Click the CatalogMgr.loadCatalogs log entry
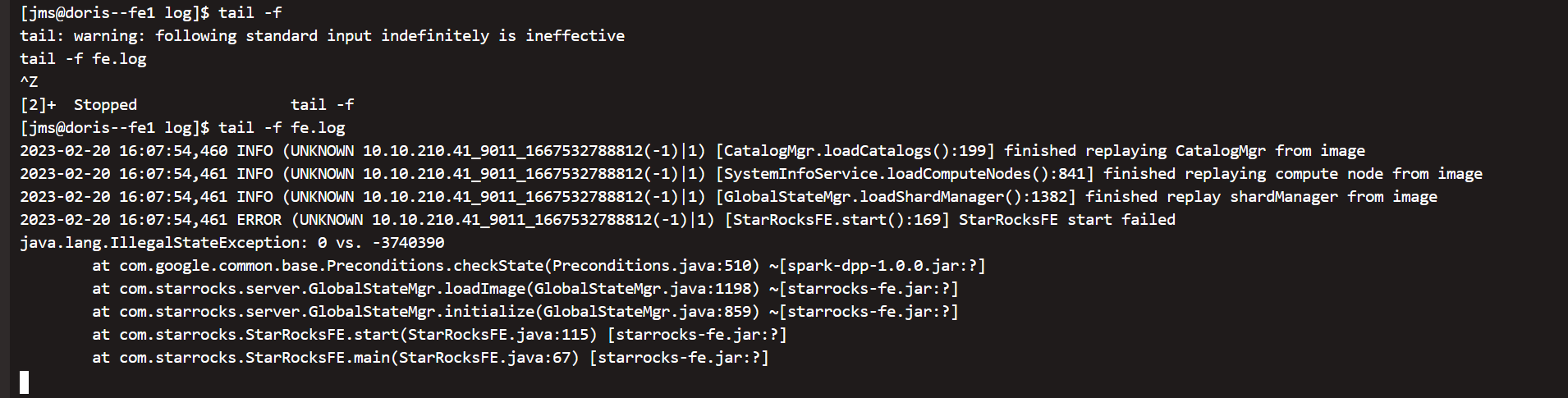The width and height of the screenshot is (1568, 398). coord(692,151)
